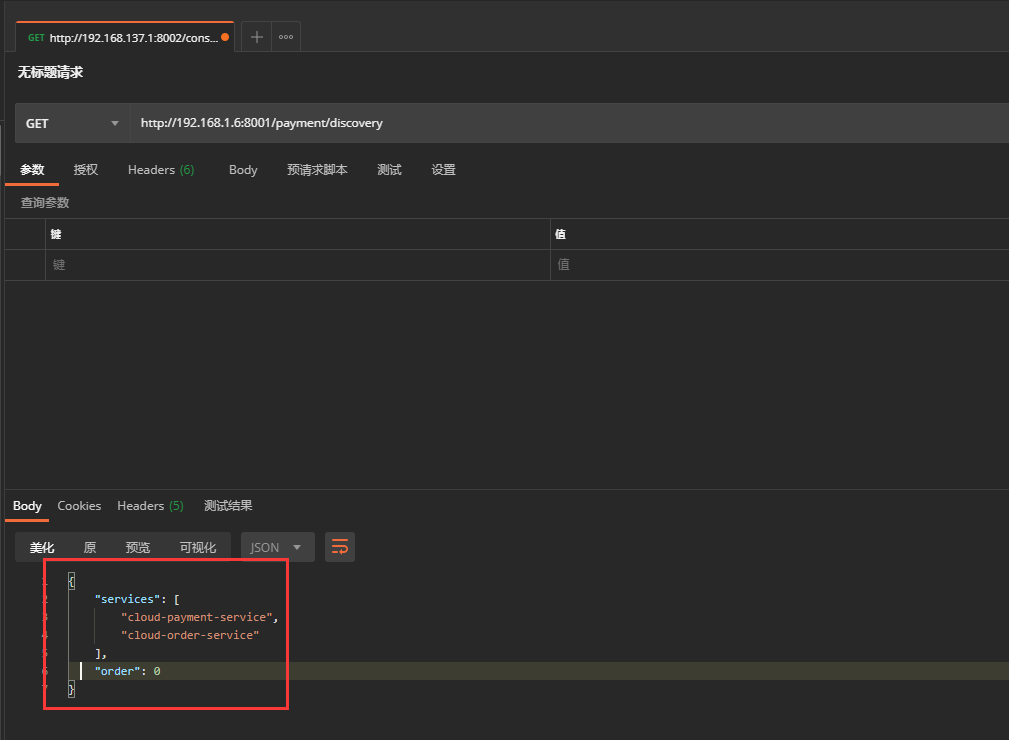Click the 键 placeholder input cell
The width and height of the screenshot is (1009, 740).
(297, 265)
